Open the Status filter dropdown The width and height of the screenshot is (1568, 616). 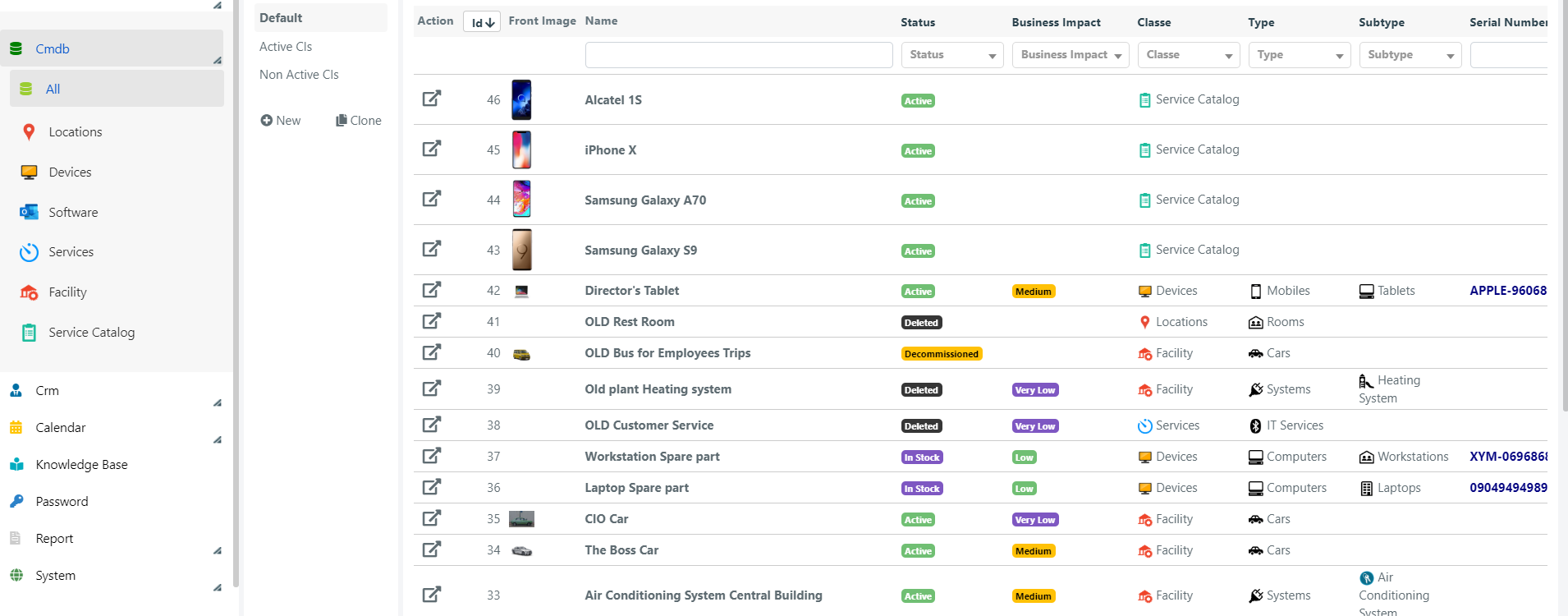pos(952,55)
